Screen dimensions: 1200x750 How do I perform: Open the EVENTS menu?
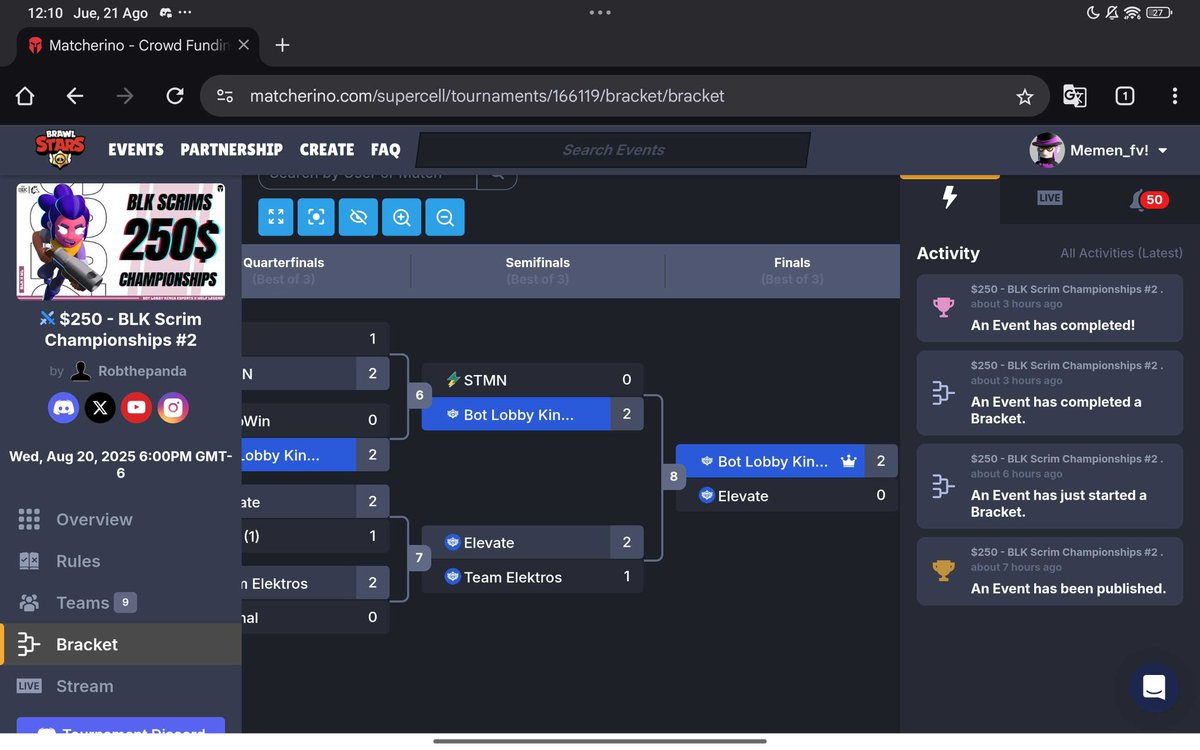pos(136,149)
